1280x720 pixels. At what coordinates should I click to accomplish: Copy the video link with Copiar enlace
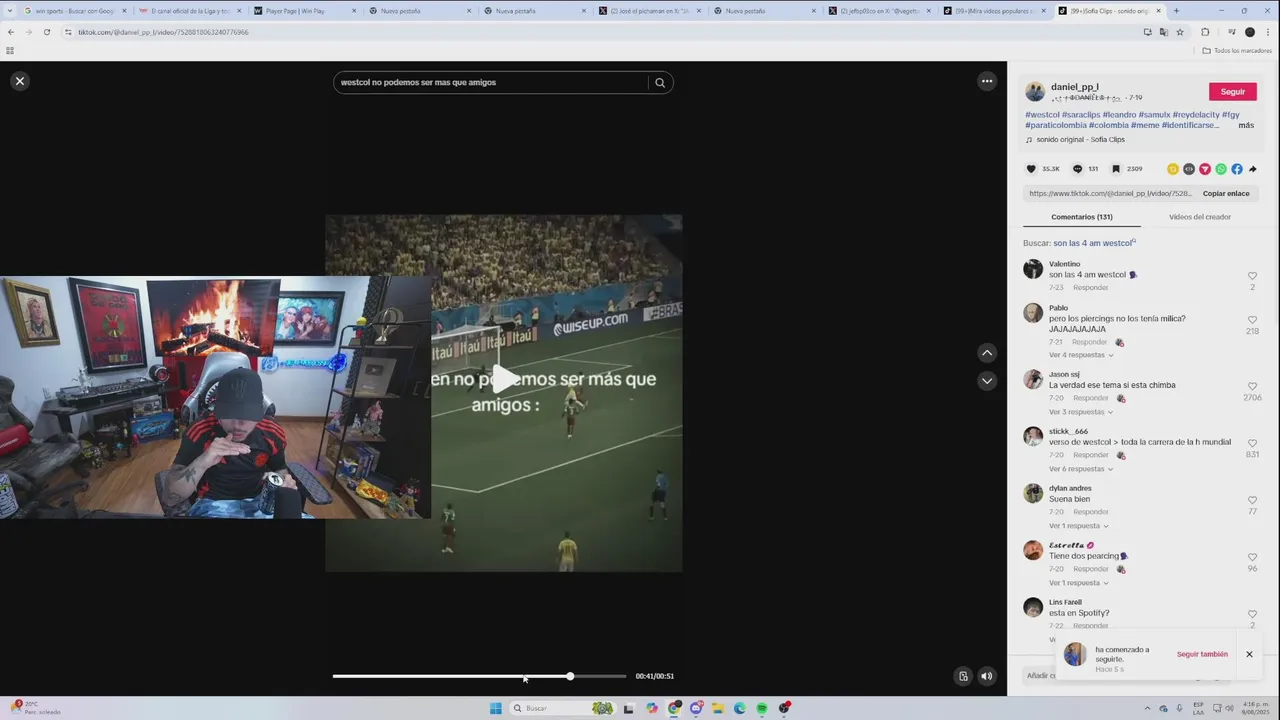tap(1226, 193)
